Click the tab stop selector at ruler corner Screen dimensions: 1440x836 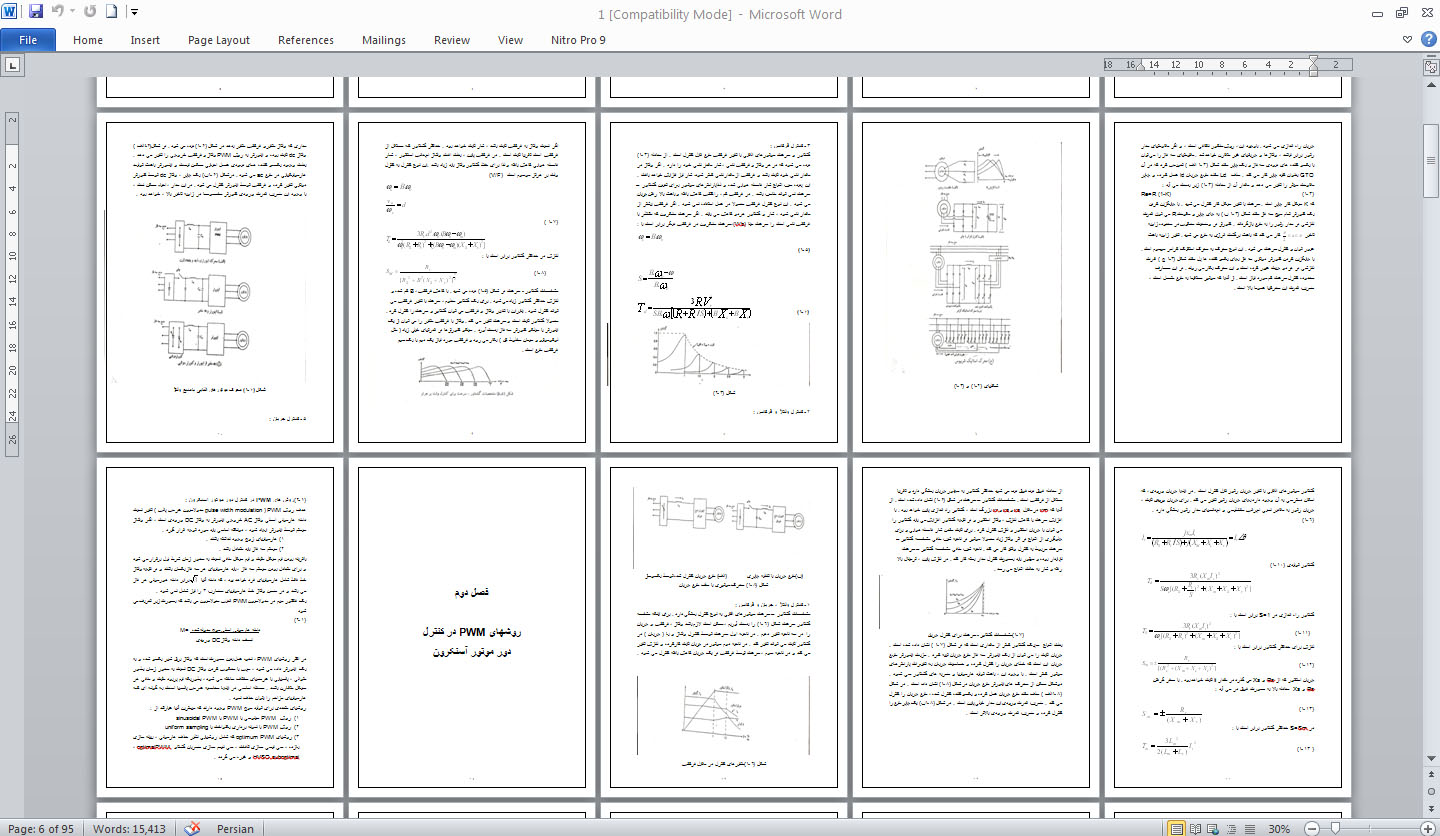(x=13, y=66)
